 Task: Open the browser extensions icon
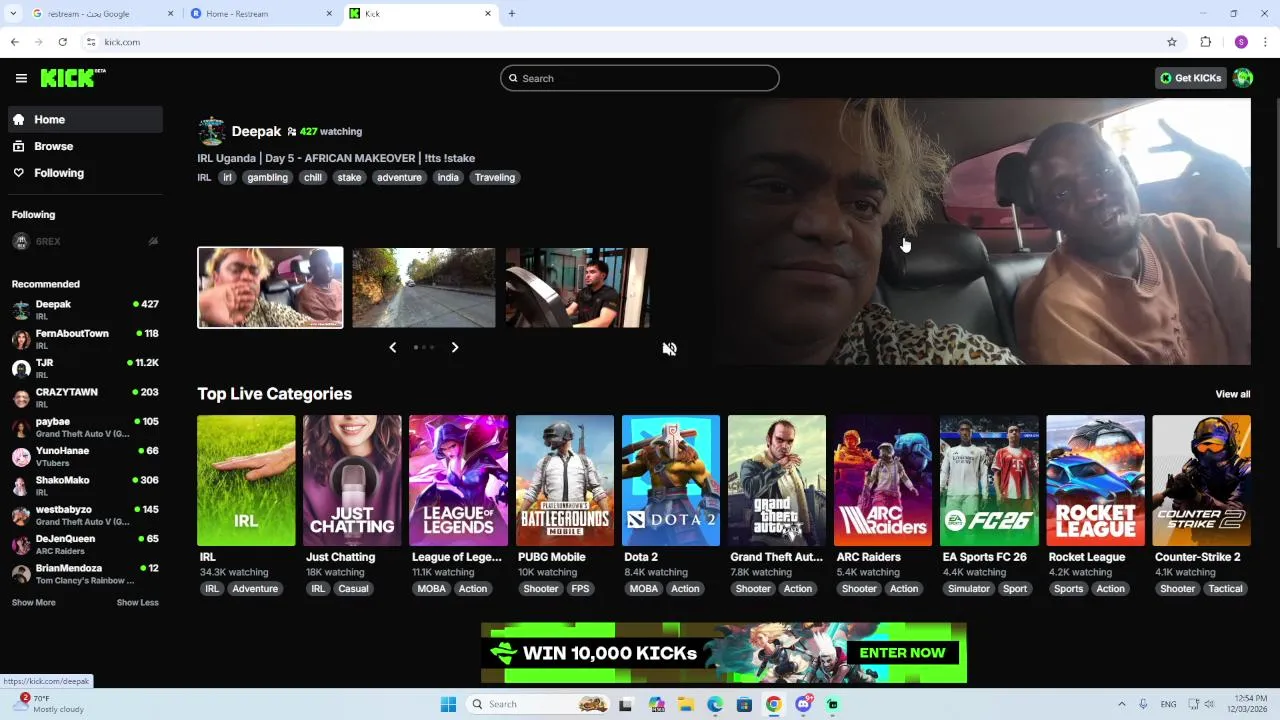tap(1205, 42)
